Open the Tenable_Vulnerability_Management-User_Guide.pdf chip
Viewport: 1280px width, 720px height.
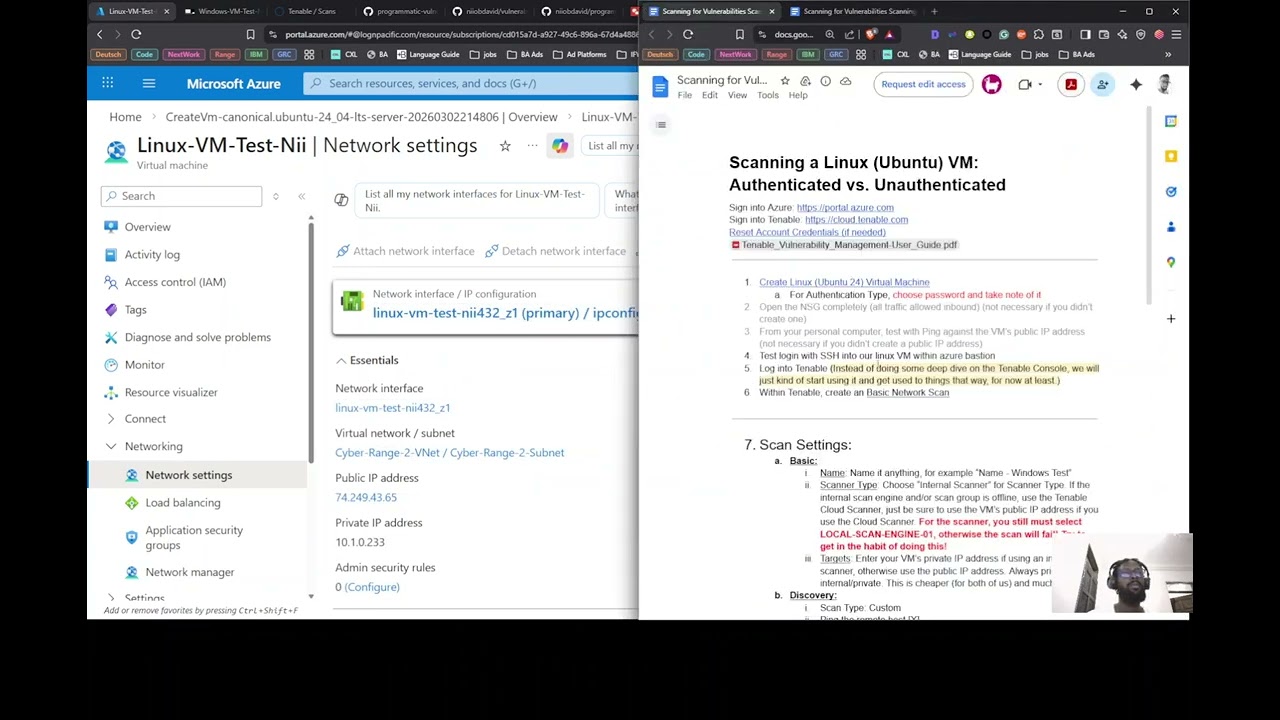point(844,245)
